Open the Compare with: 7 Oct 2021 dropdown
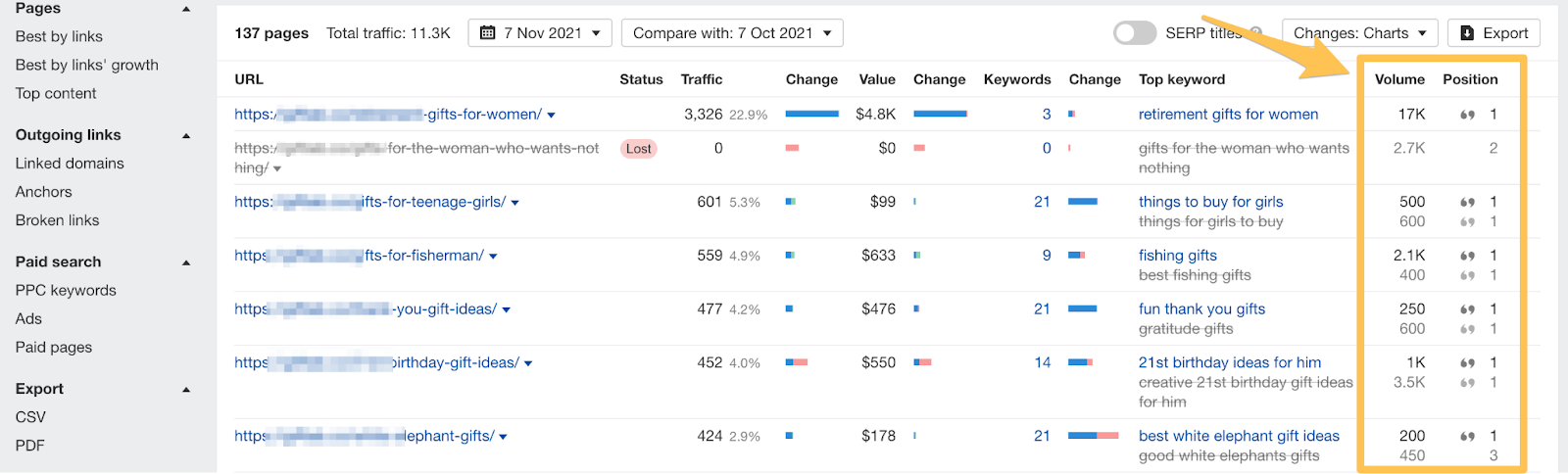1568x474 pixels. 732,33
